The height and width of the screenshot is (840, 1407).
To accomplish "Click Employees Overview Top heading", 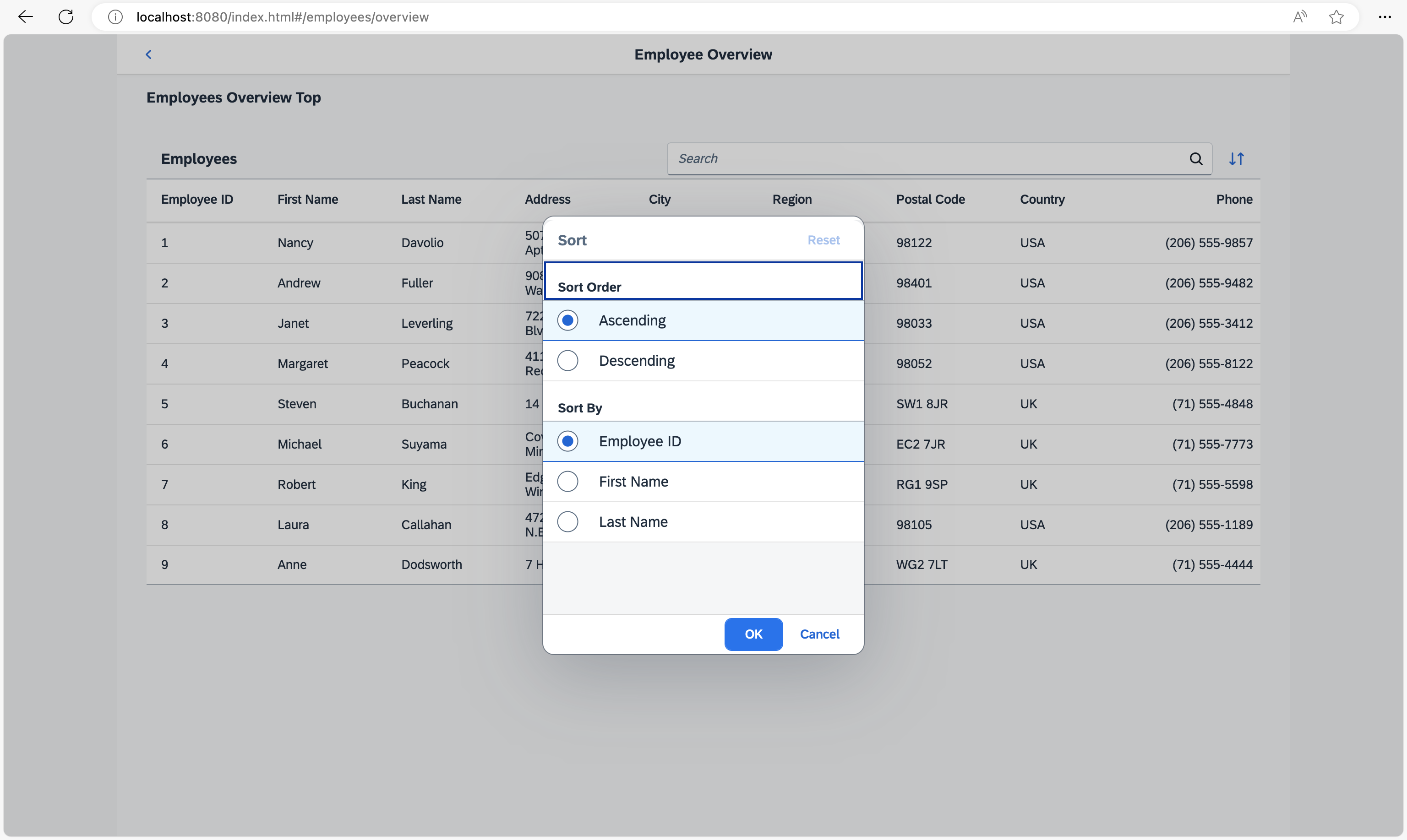I will (x=233, y=98).
